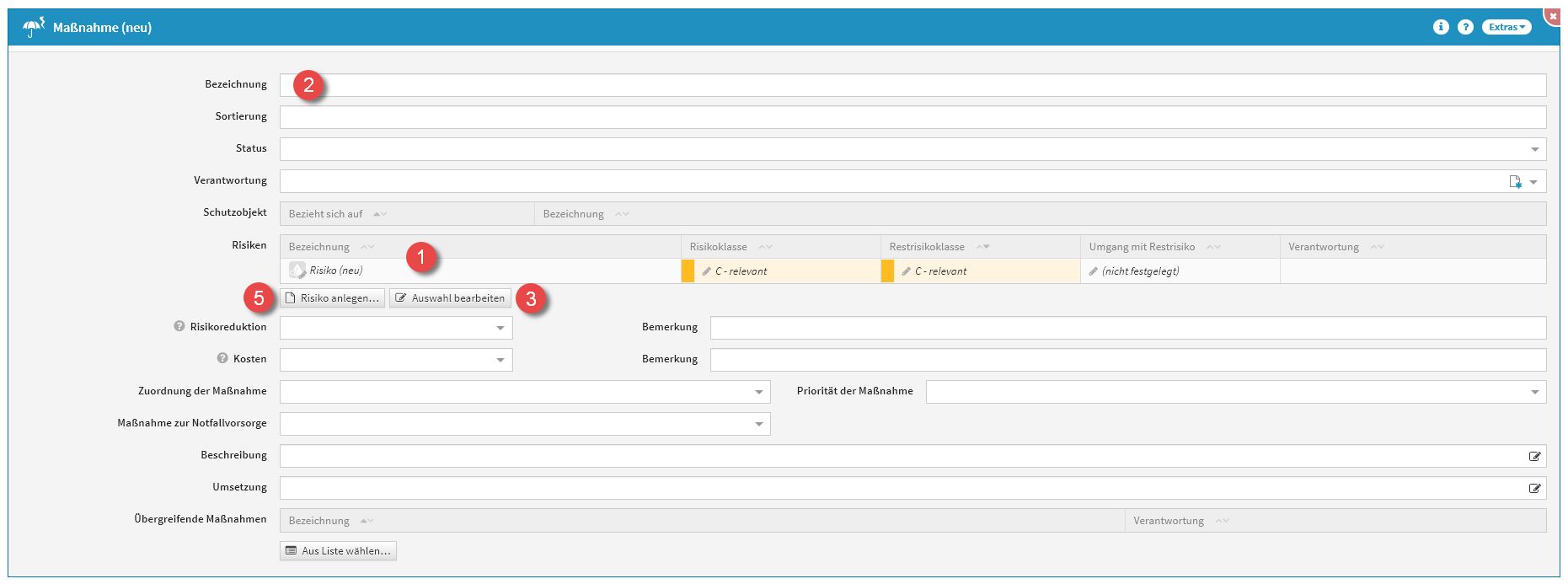Click new-person icon in Verantwortung field

click(x=1515, y=181)
